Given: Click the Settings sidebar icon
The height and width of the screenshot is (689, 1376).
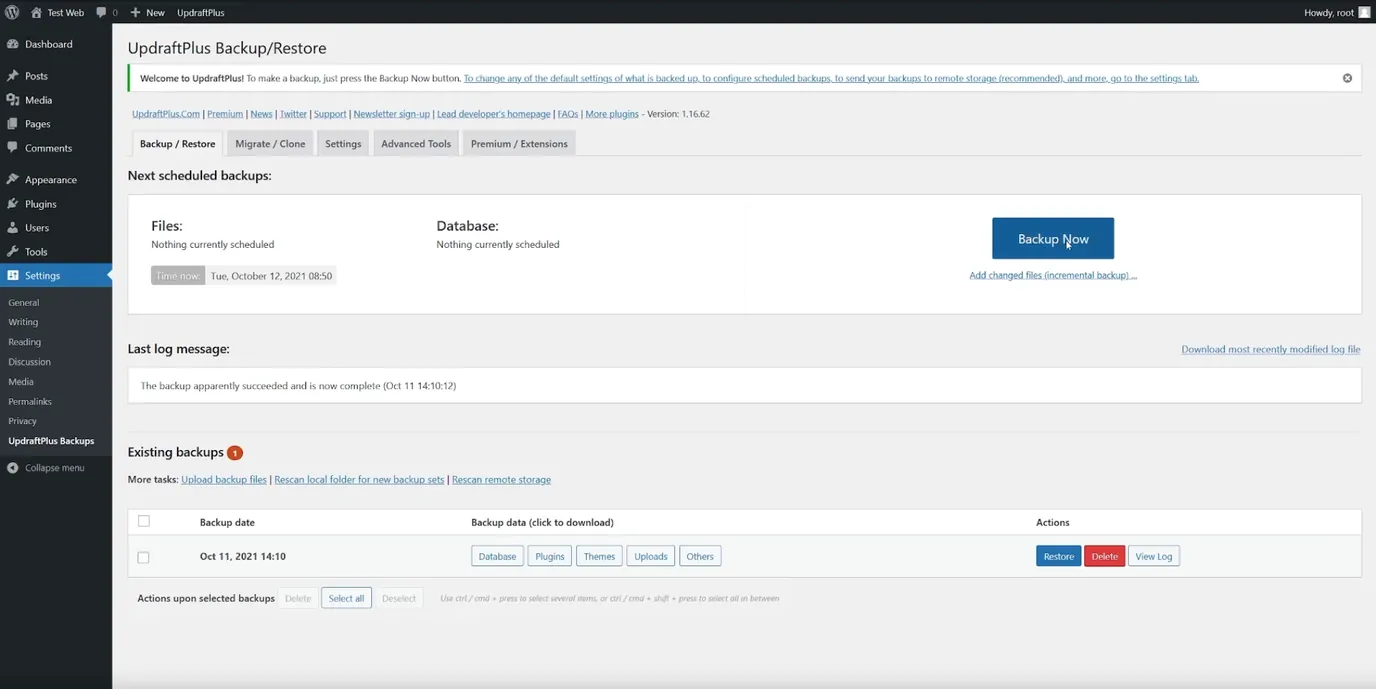Looking at the screenshot, I should coord(12,275).
